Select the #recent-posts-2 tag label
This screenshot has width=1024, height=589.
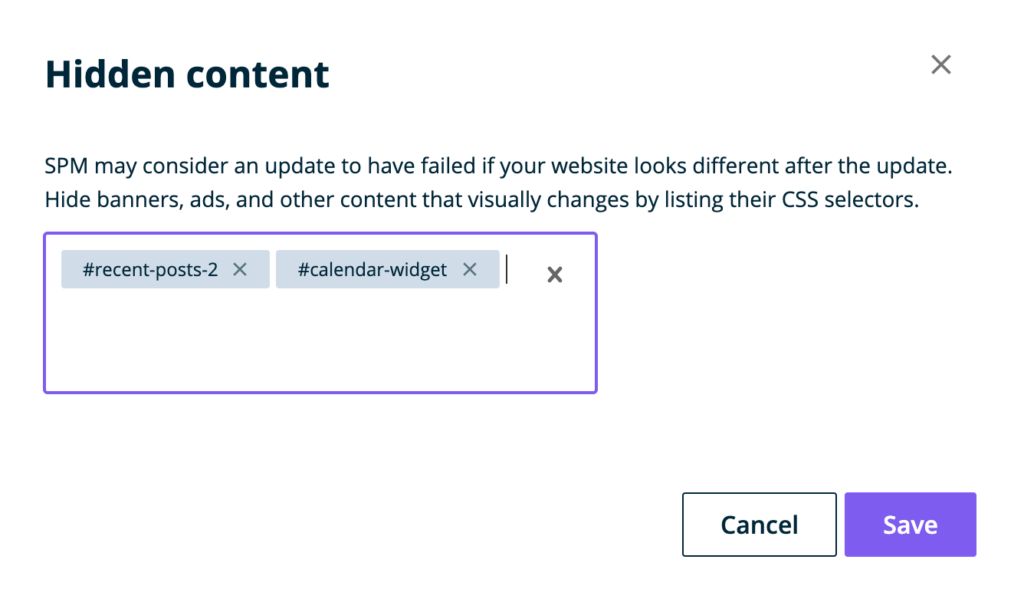[x=150, y=270]
